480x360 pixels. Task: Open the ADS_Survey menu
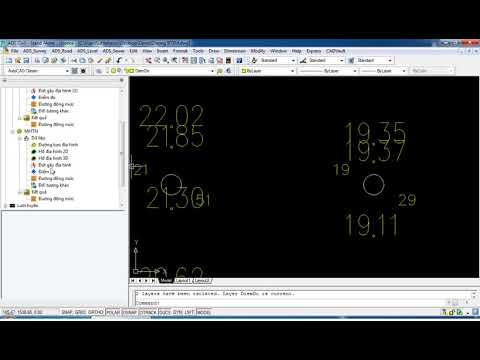coord(35,51)
